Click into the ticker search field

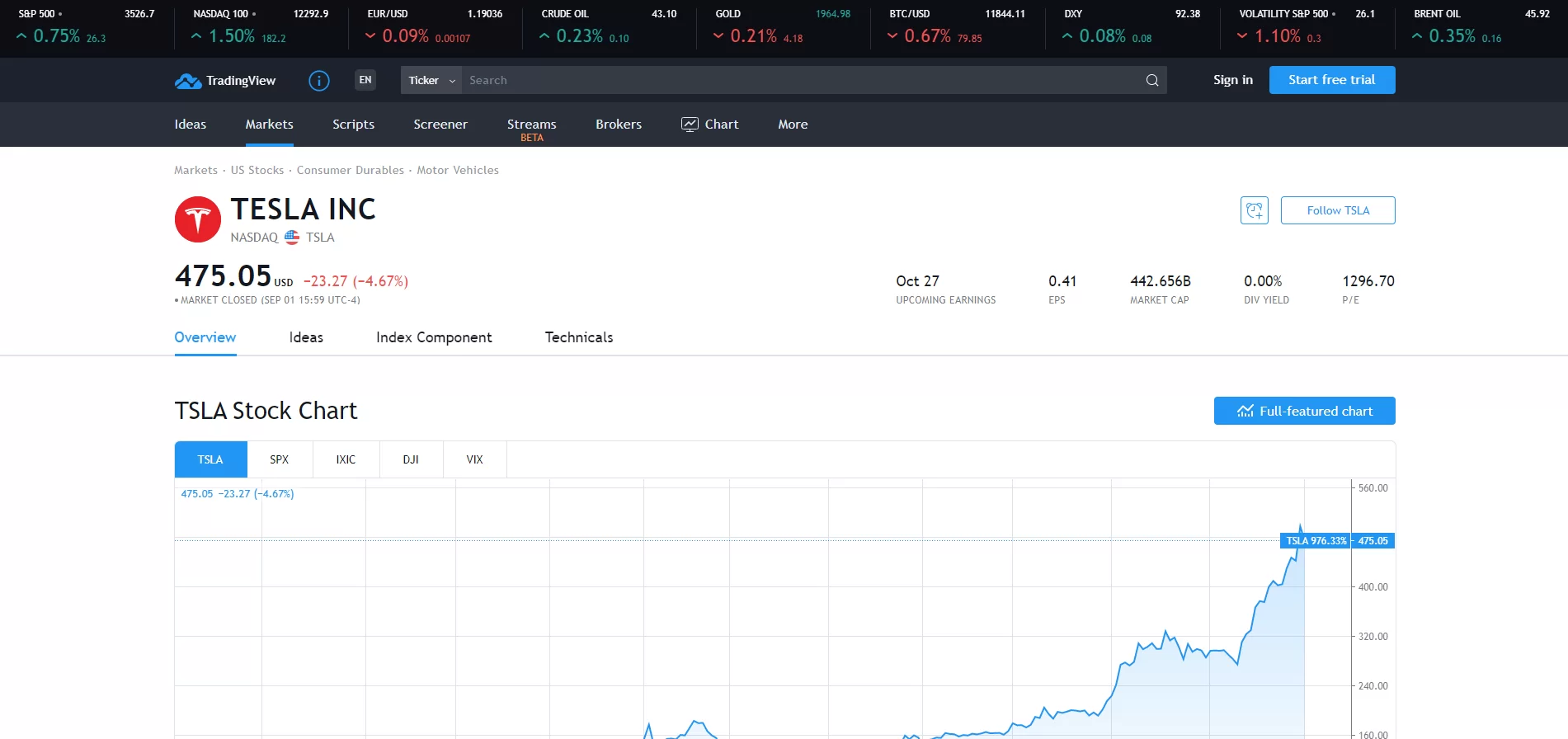800,80
